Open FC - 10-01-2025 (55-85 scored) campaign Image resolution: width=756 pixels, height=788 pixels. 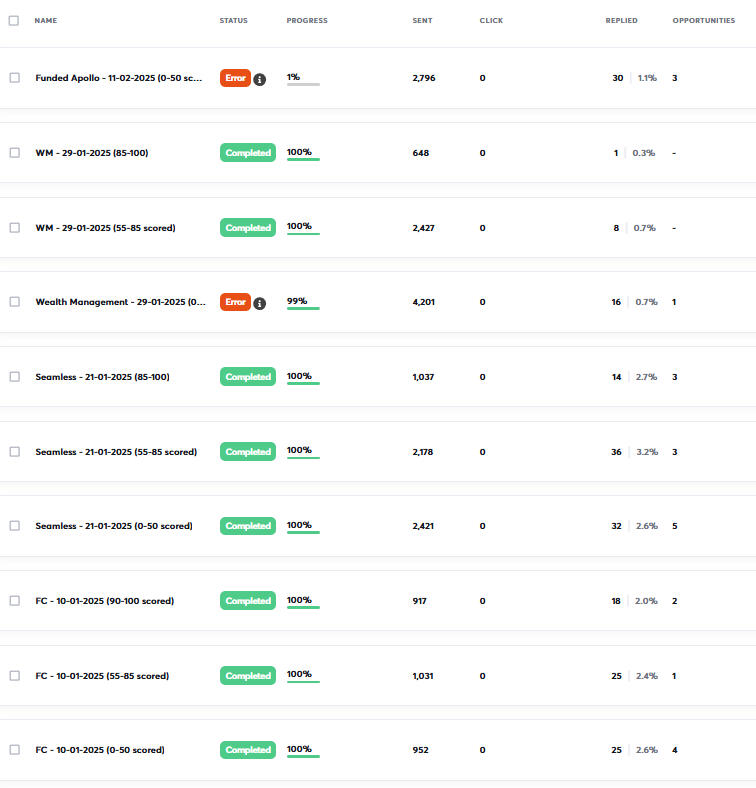click(x=102, y=676)
